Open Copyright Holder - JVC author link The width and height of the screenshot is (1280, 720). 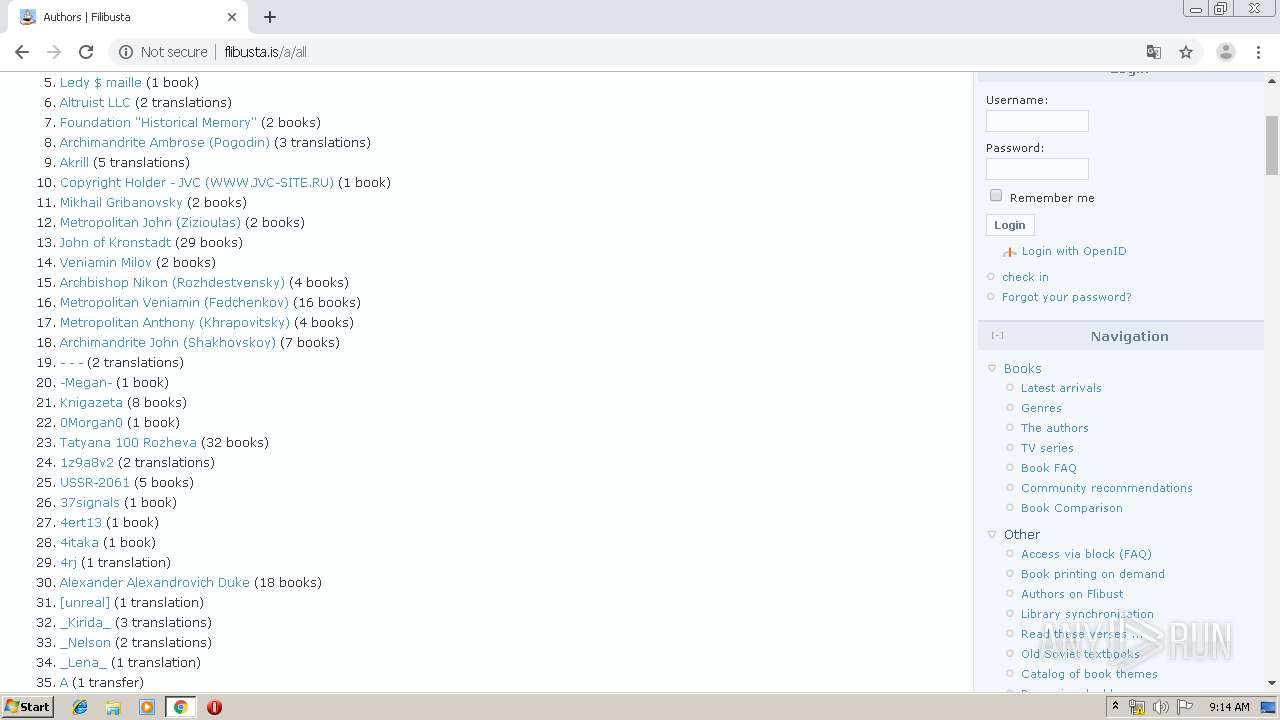click(x=197, y=182)
